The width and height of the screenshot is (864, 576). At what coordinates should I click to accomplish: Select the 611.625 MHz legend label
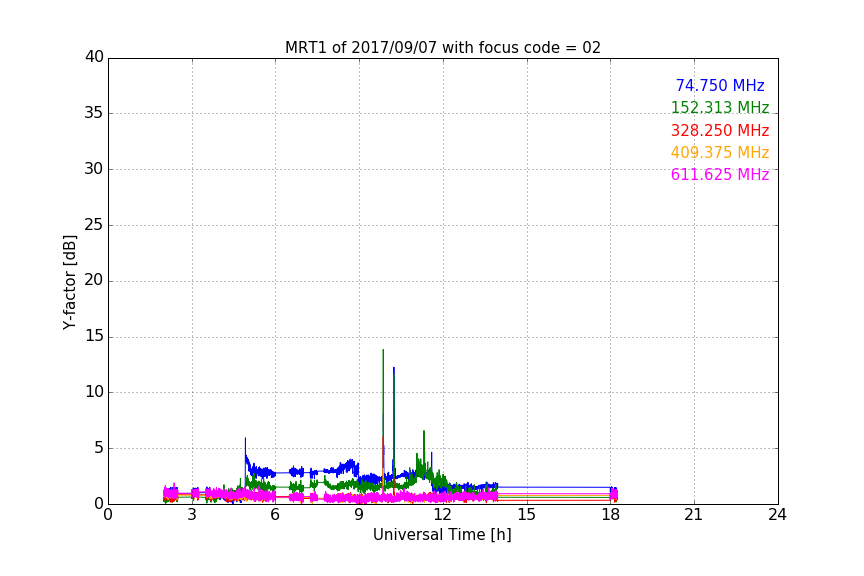720,175
